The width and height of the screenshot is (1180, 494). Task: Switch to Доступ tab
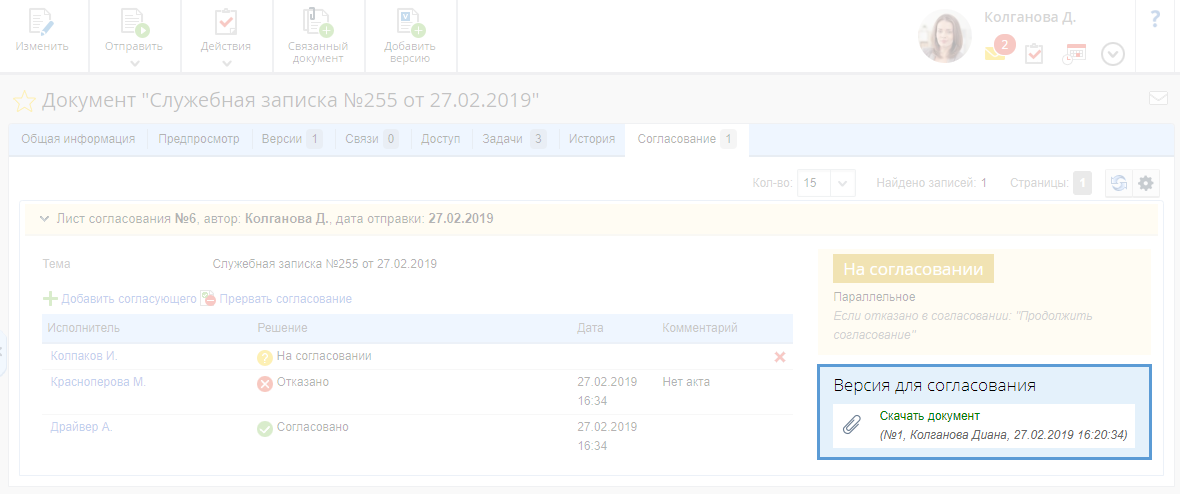point(441,139)
